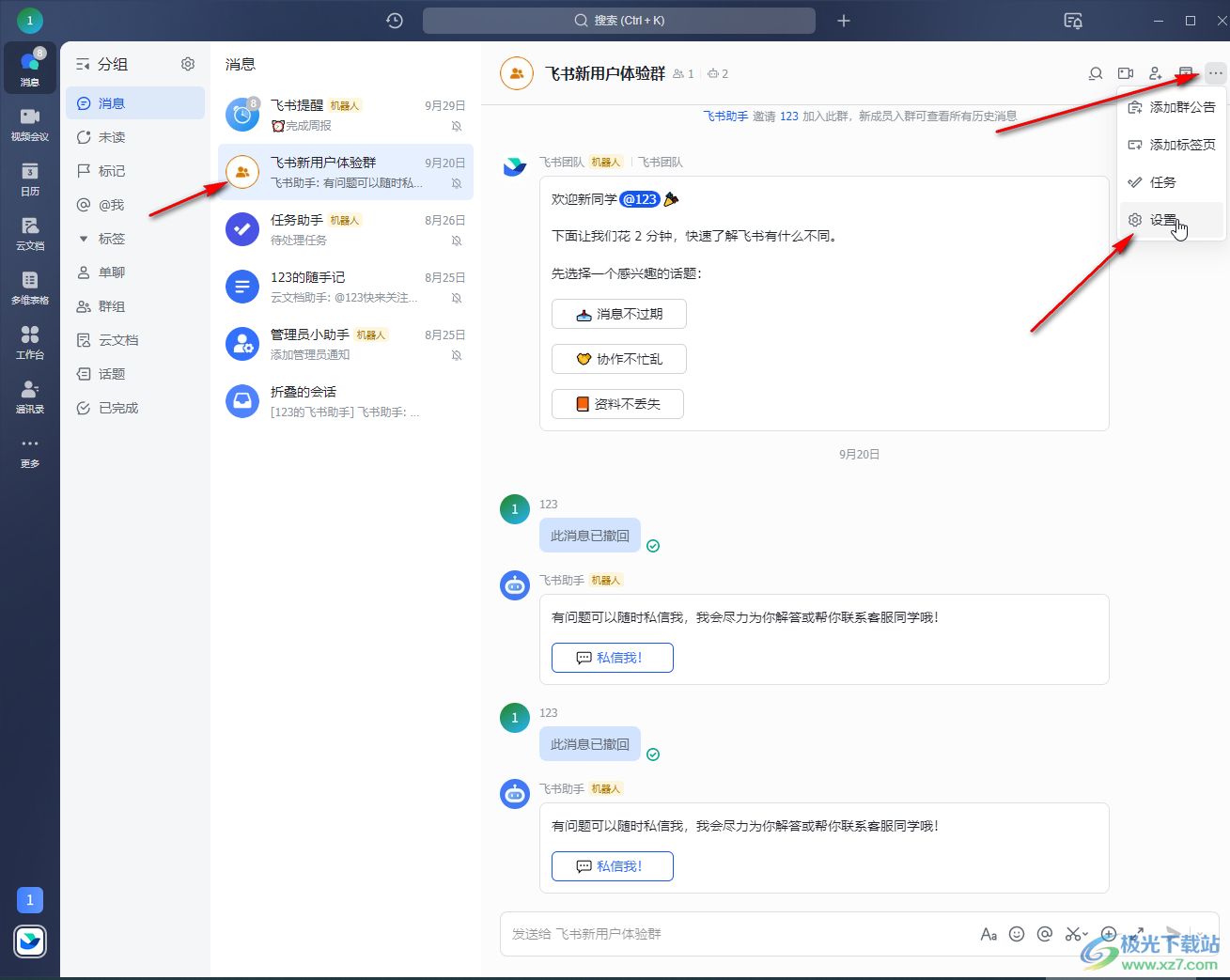Click the three-dots more button in chat header
Screen dimensions: 1230x980
point(1216,73)
